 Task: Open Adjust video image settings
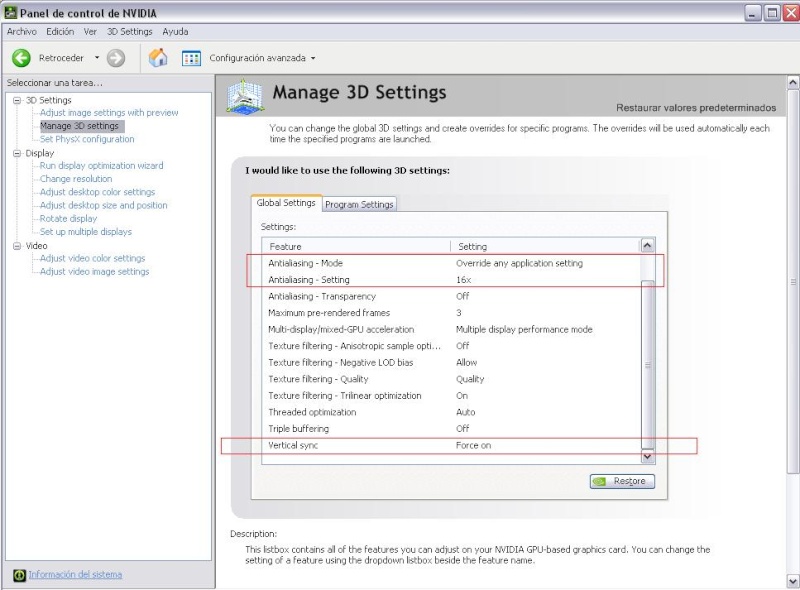pyautogui.click(x=94, y=272)
